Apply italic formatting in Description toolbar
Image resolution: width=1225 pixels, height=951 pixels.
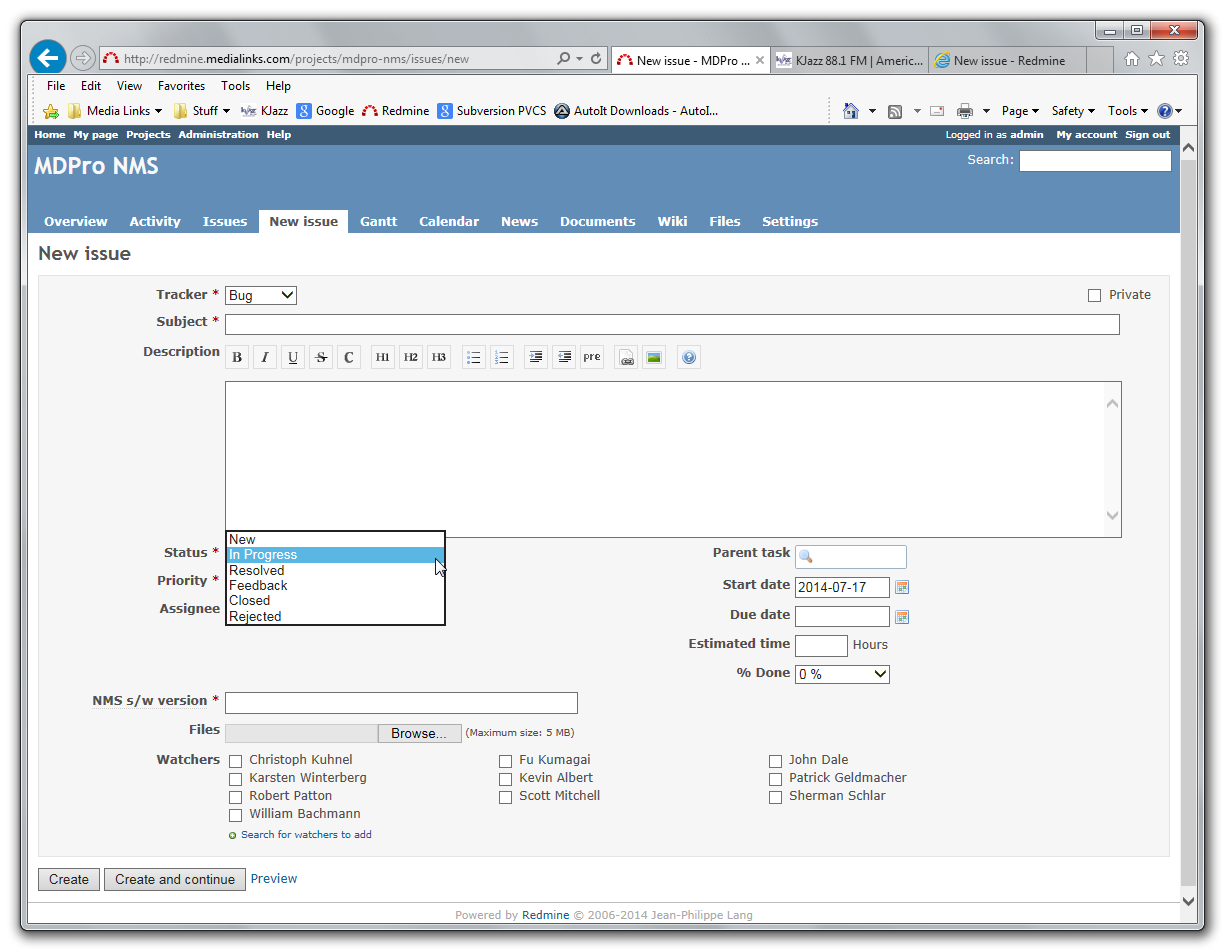click(265, 357)
